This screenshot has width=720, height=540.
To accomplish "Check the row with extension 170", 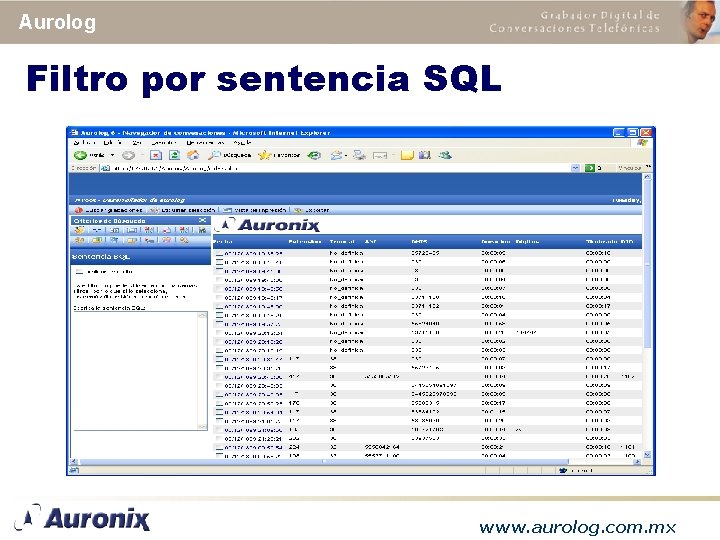I will click(x=219, y=403).
